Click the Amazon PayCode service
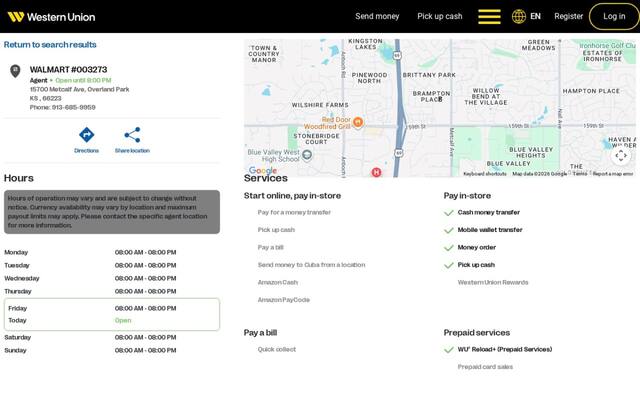This screenshot has height=400, width=640. 284,300
